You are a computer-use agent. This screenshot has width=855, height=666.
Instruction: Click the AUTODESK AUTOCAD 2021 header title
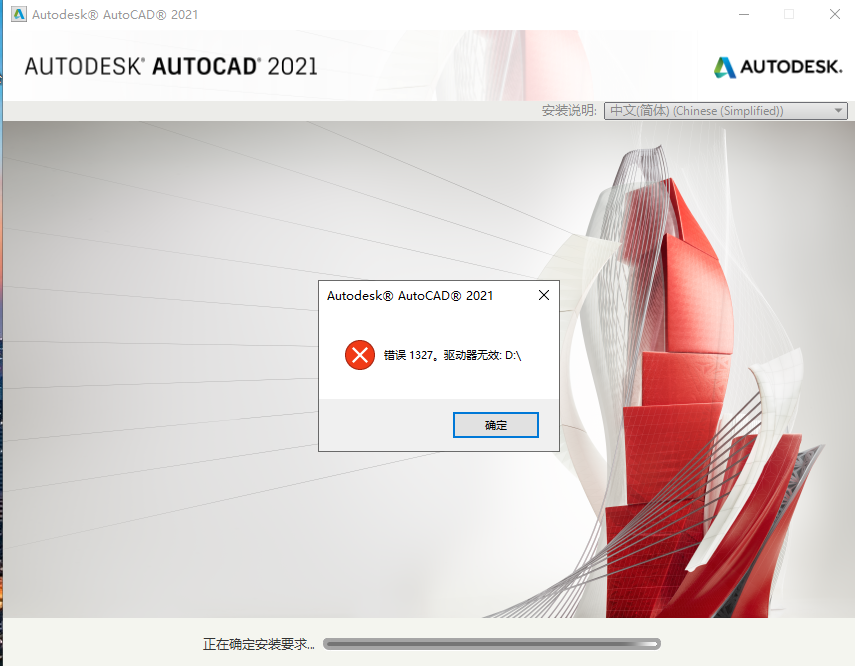coord(171,67)
